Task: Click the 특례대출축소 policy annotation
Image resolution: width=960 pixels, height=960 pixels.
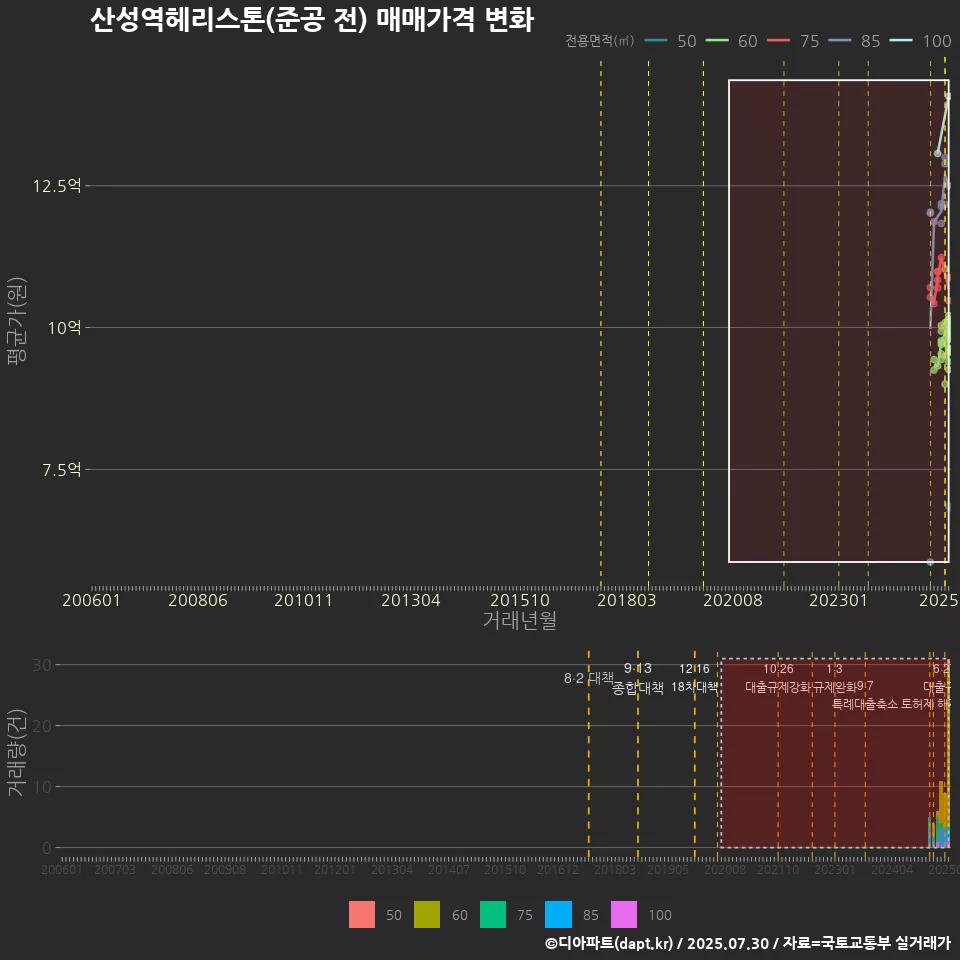Action: [865, 704]
